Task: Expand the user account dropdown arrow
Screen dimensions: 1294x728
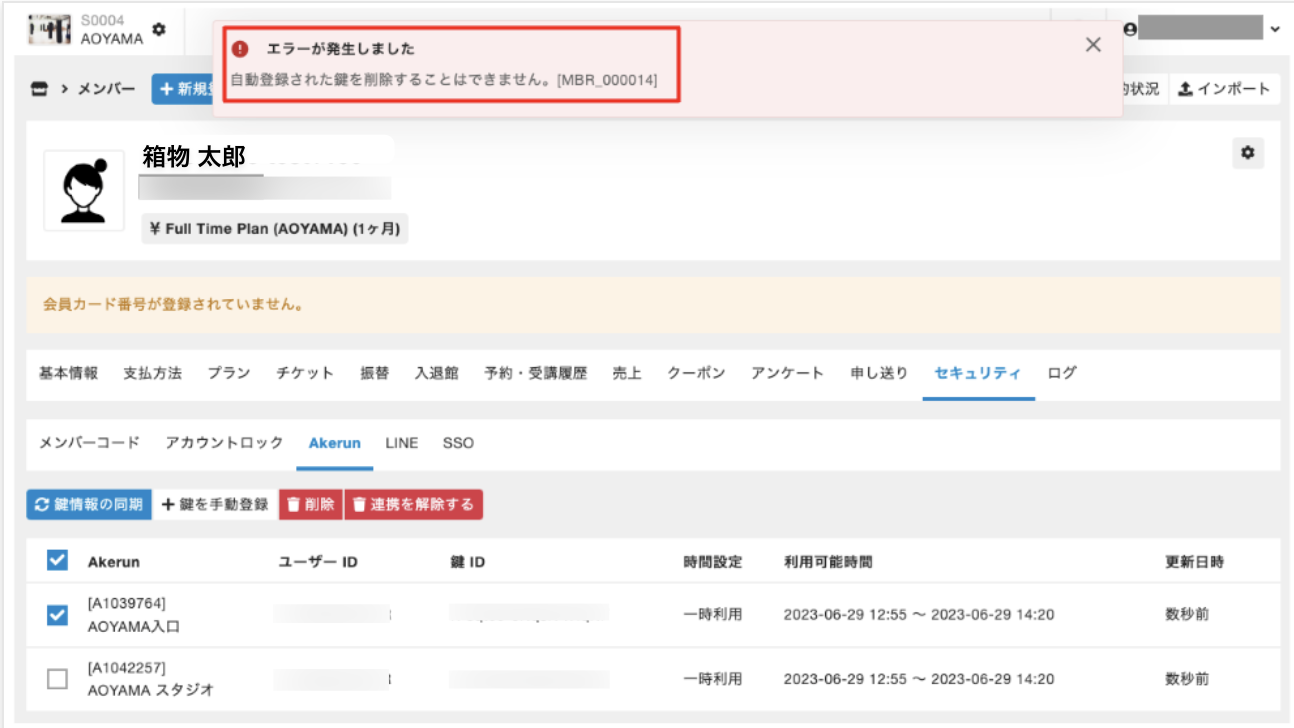Action: point(1274,30)
